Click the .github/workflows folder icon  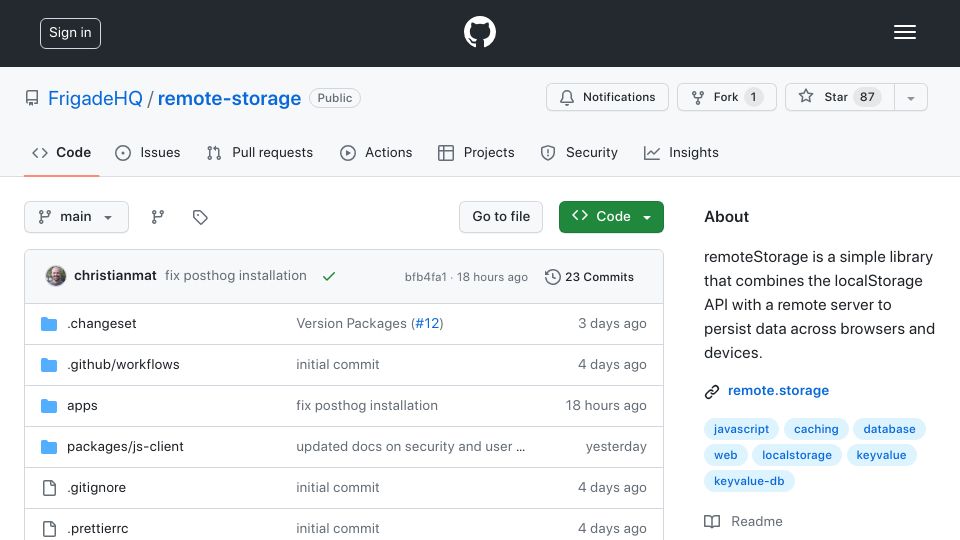pyautogui.click(x=49, y=364)
